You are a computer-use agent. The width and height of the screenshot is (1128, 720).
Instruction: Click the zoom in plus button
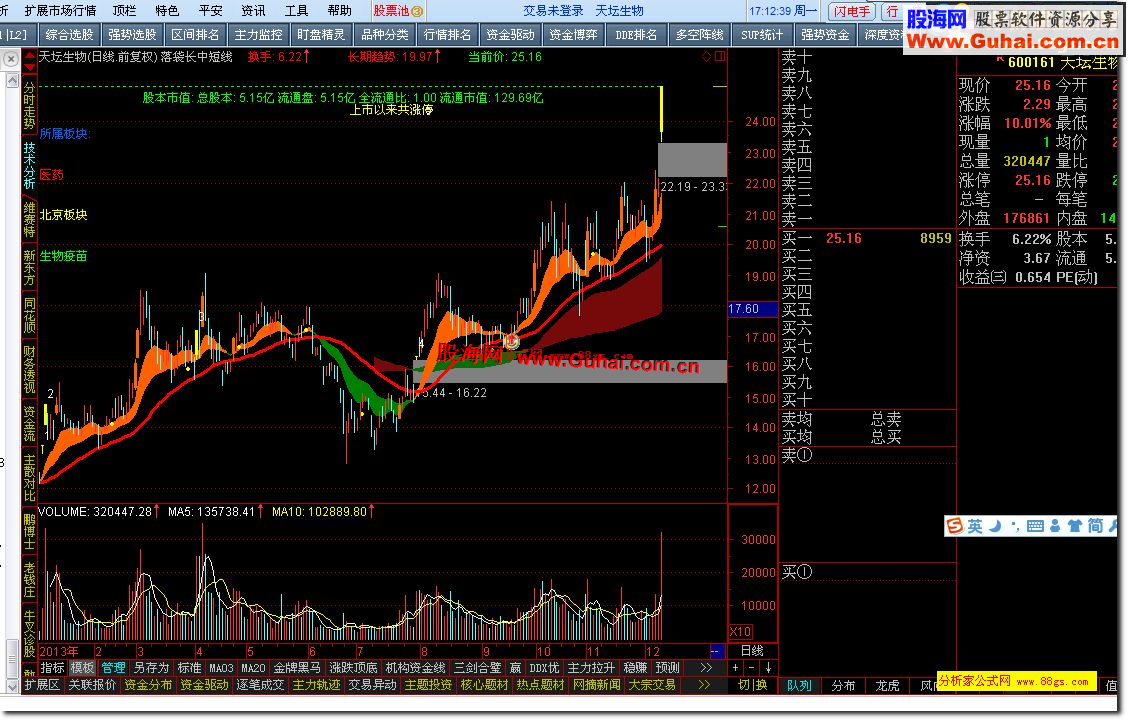pos(735,667)
